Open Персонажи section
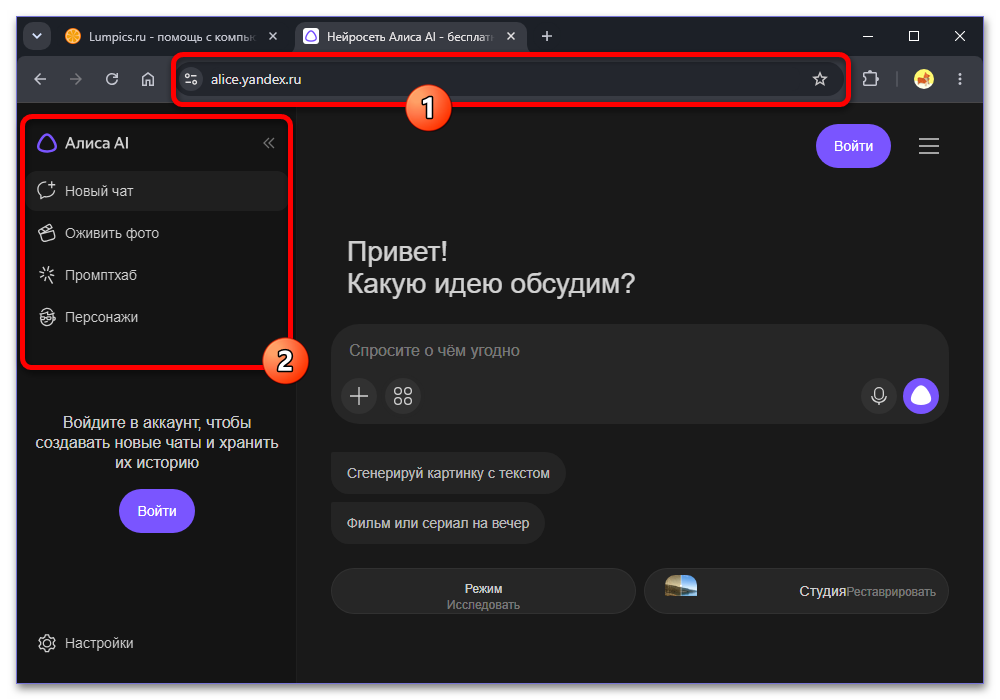The width and height of the screenshot is (1000, 700). tap(157, 317)
